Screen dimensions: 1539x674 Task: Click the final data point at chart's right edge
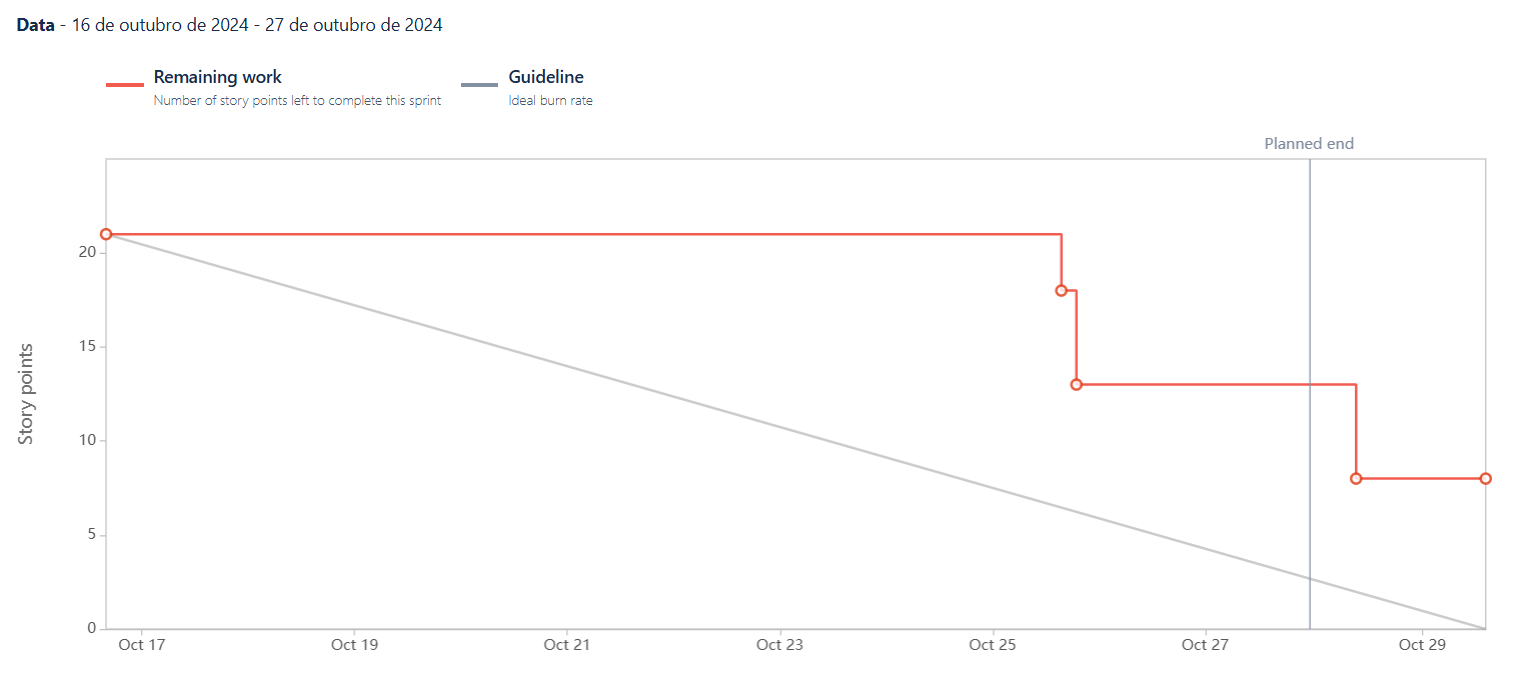pos(1485,478)
